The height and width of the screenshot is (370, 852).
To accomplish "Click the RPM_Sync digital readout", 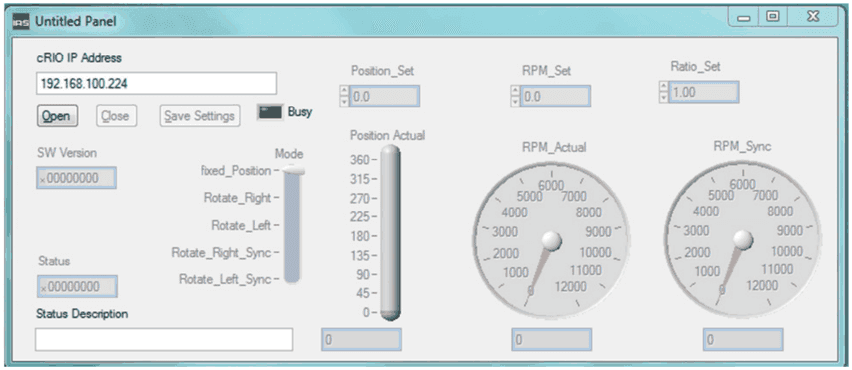I will tap(743, 340).
